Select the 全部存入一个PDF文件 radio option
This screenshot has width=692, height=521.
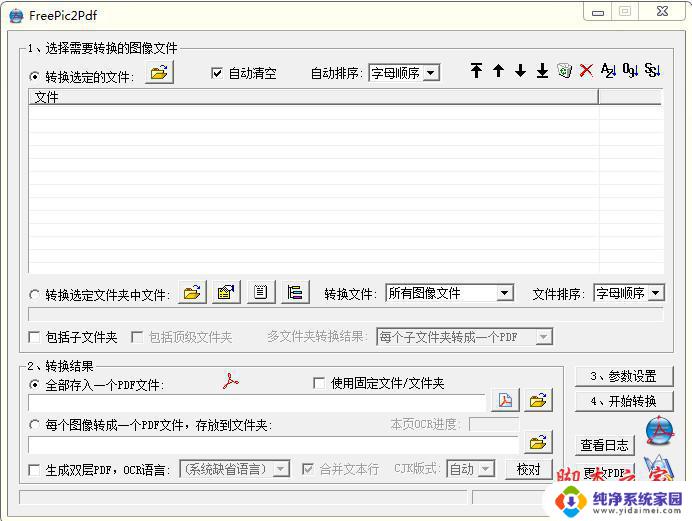pos(34,385)
